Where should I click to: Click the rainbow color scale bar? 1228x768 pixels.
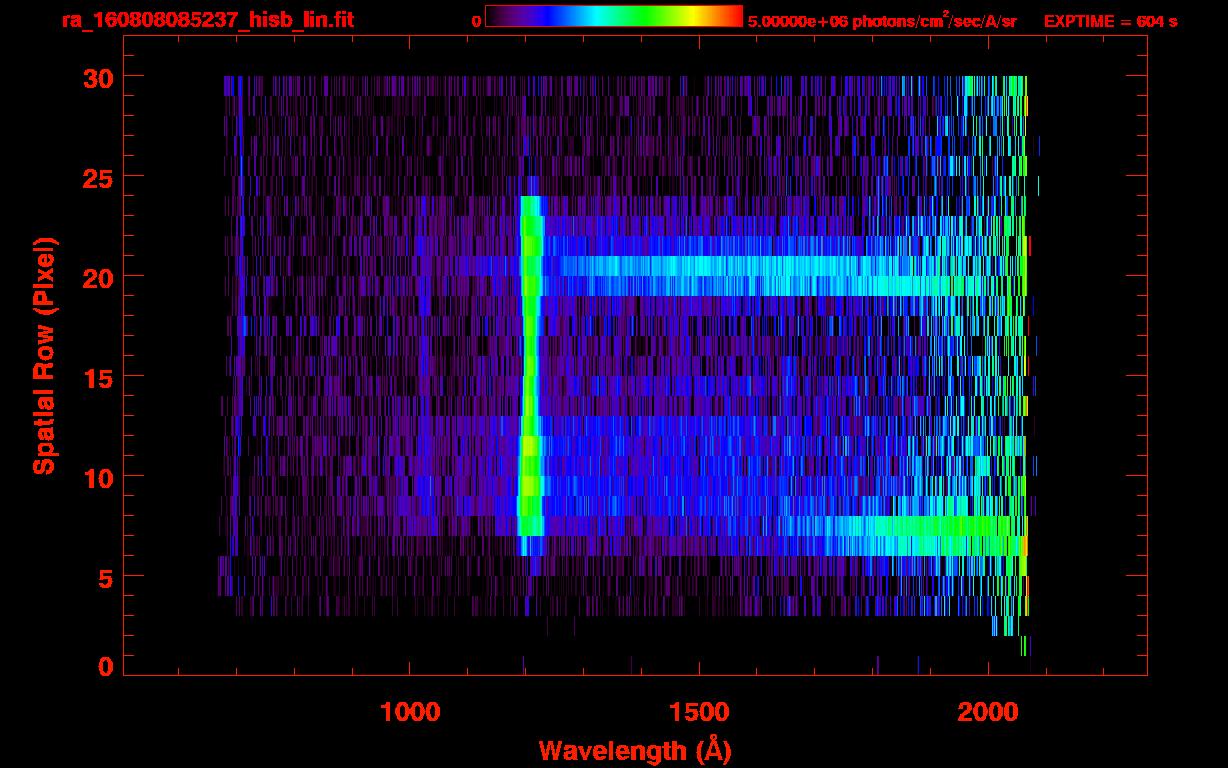click(x=614, y=17)
